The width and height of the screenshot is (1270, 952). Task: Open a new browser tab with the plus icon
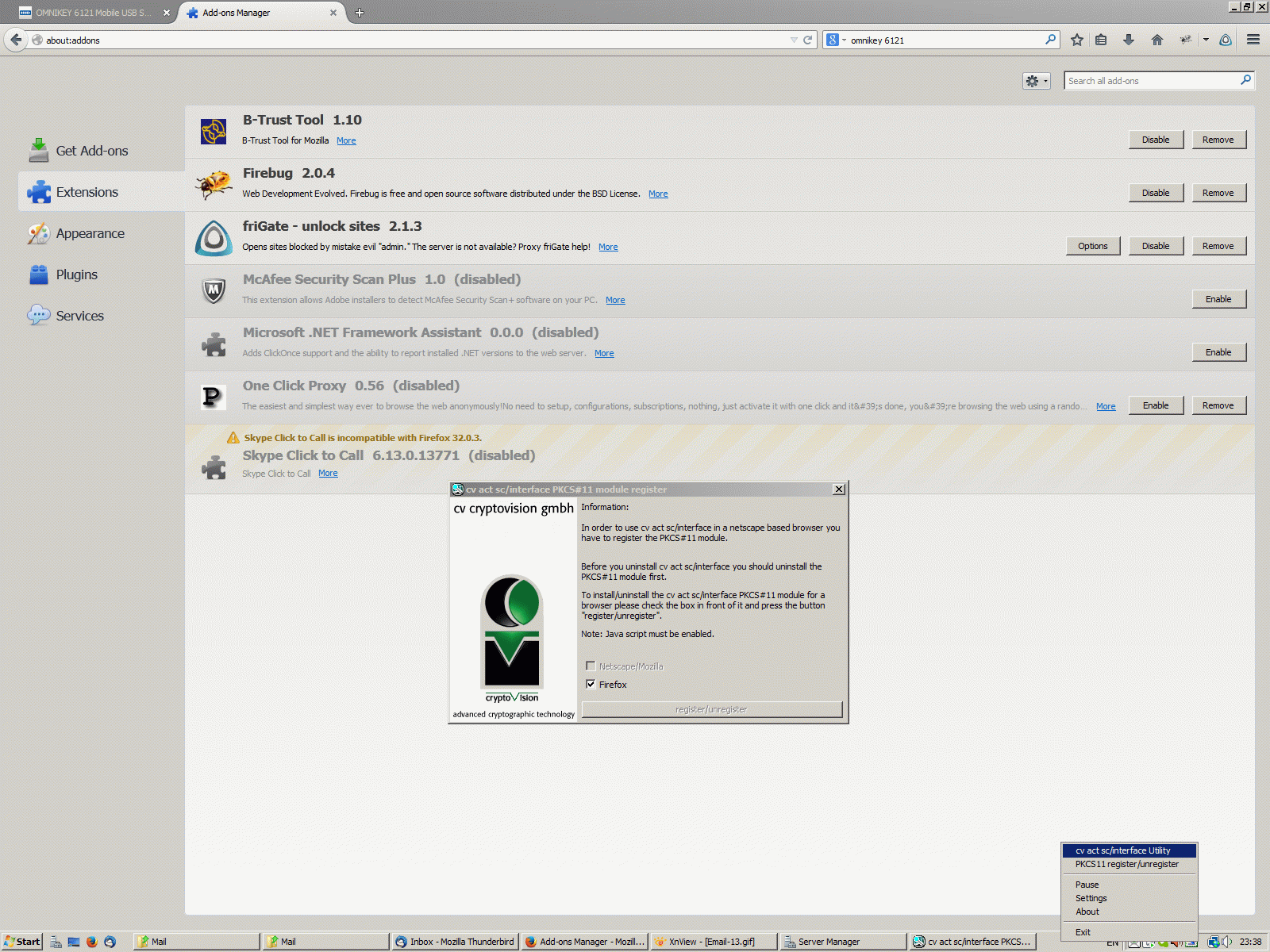pos(360,13)
